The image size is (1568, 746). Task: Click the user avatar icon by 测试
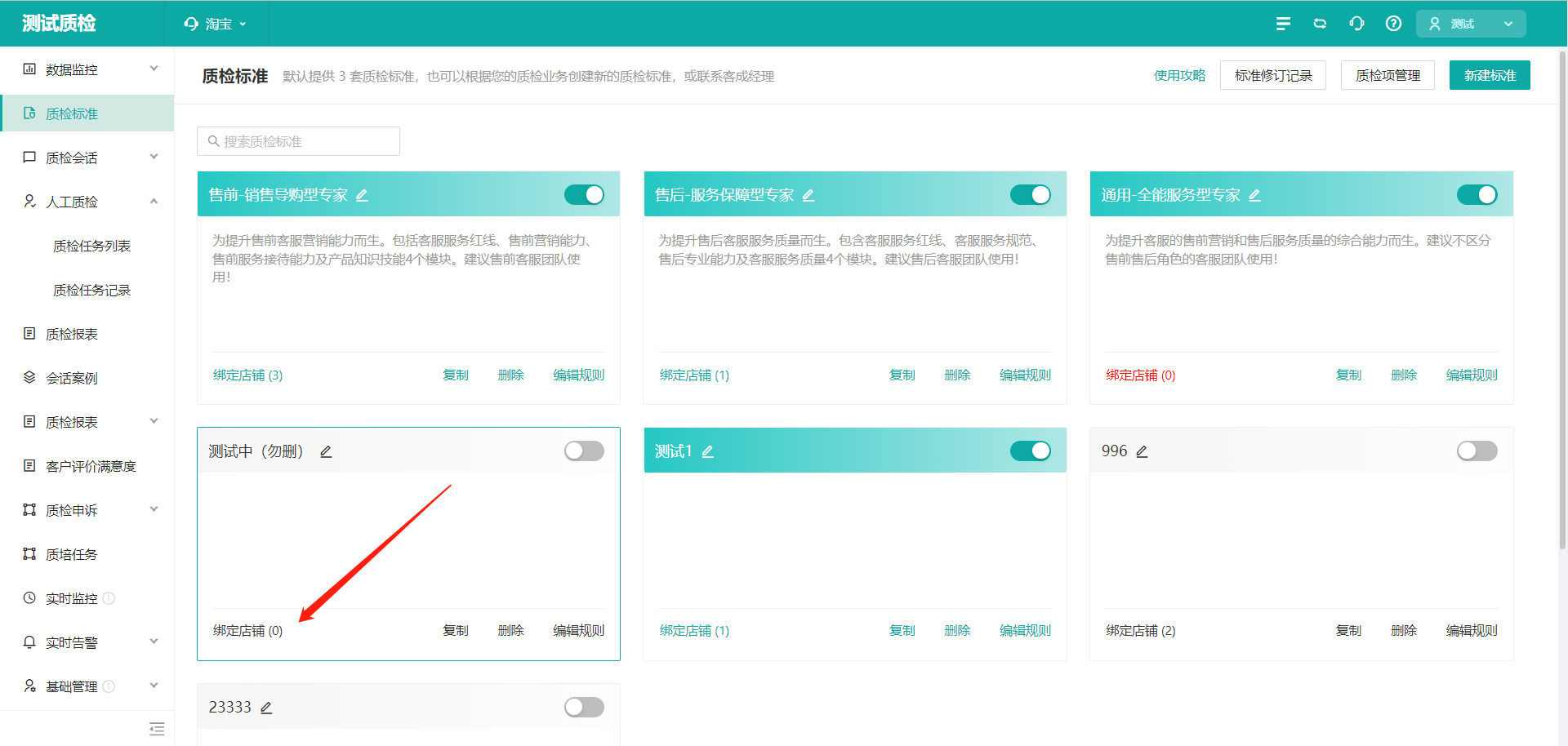1435,24
